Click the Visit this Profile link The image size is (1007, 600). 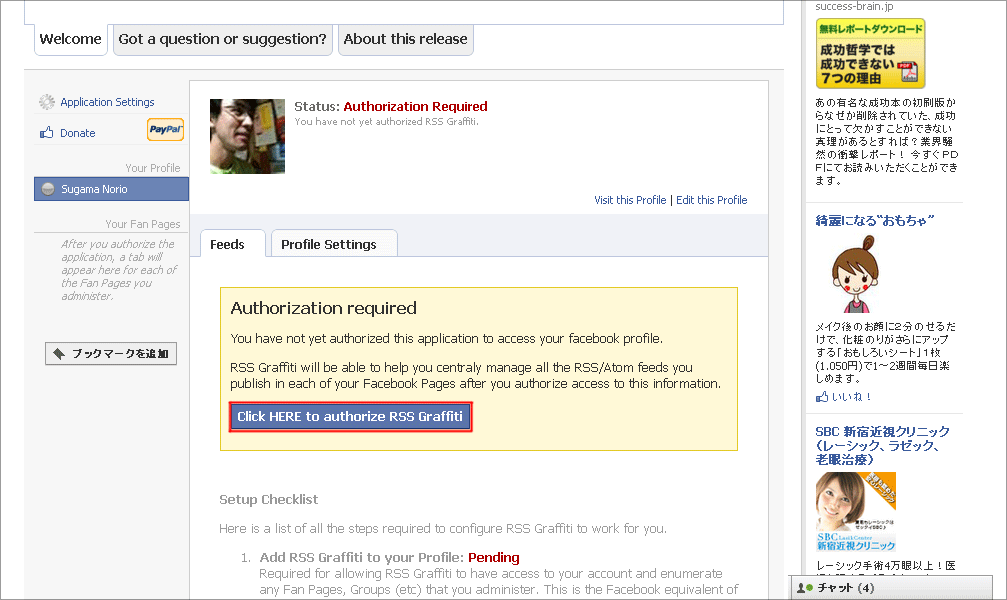[x=630, y=200]
